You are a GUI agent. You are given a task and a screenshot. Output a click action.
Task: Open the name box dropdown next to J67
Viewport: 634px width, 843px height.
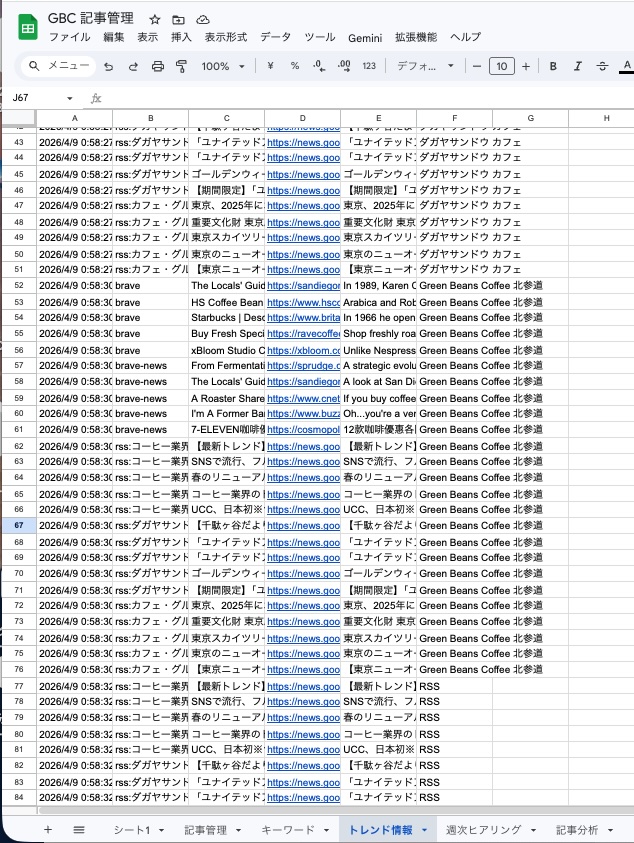(70, 98)
